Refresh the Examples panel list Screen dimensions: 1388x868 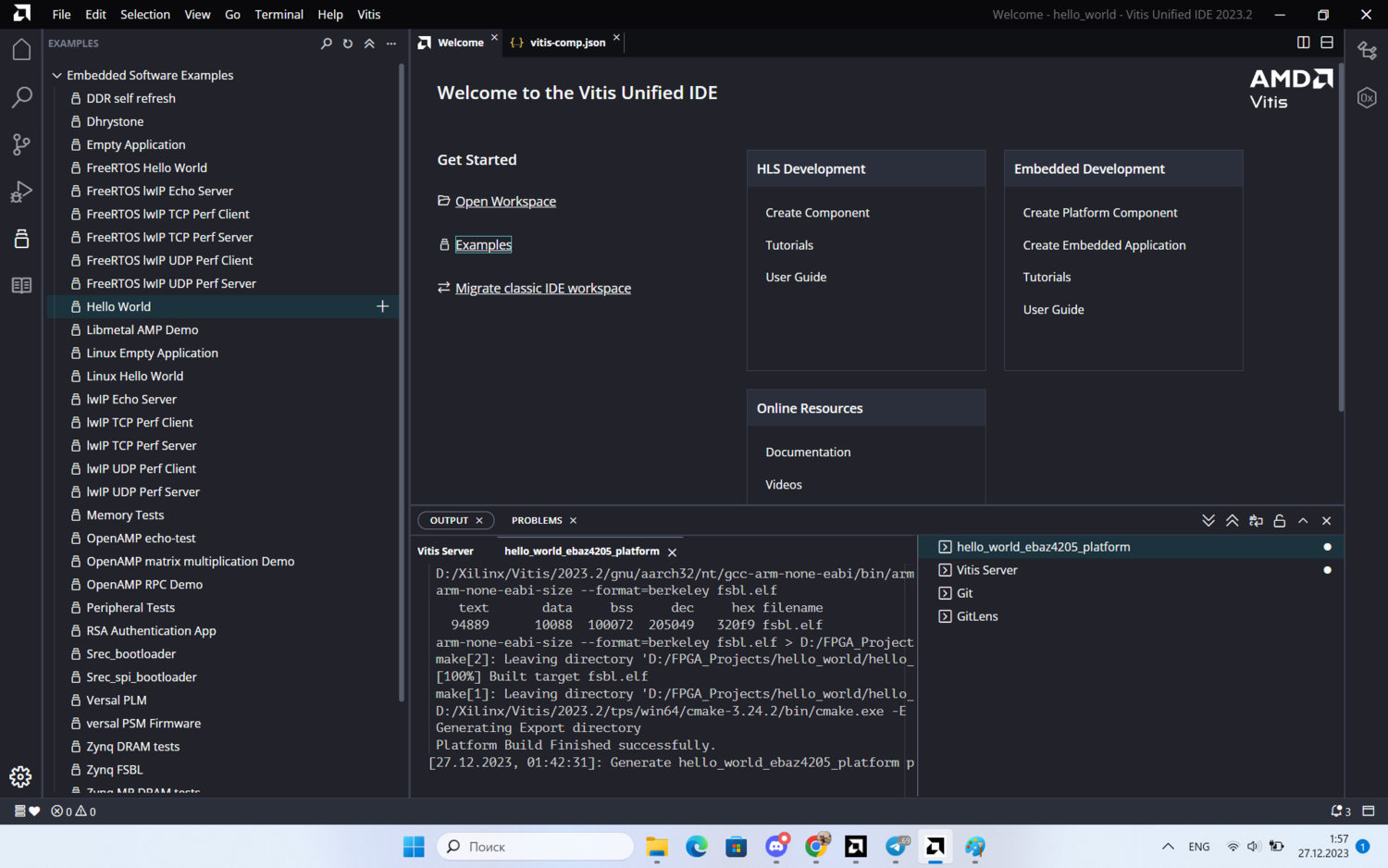point(348,43)
